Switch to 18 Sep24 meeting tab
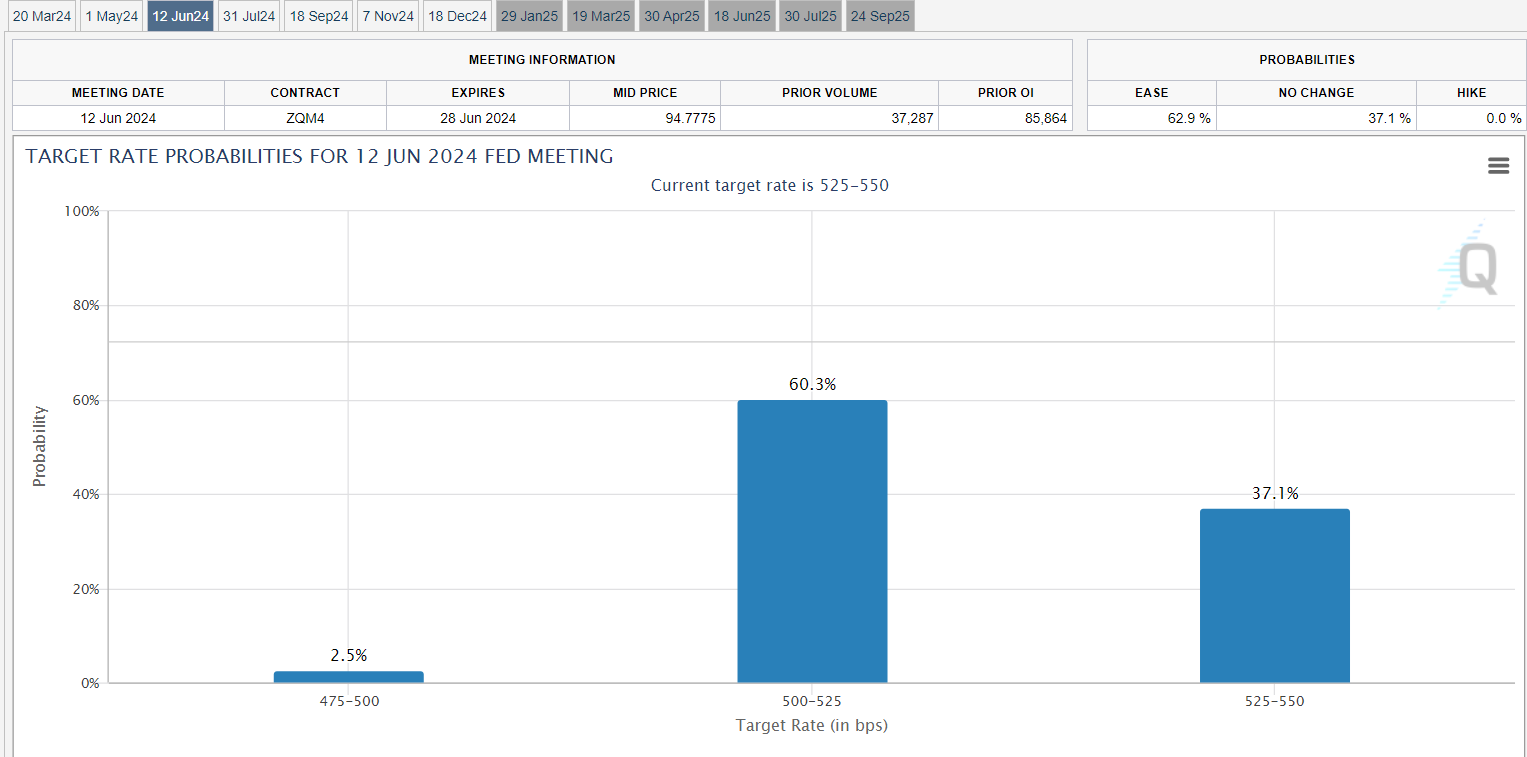Image resolution: width=1527 pixels, height=757 pixels. point(319,16)
